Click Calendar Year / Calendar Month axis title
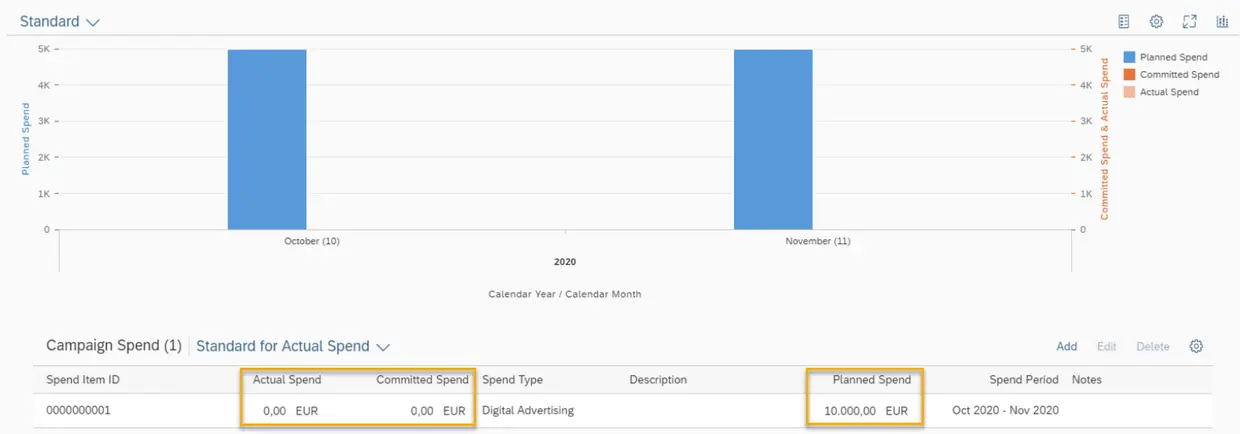This screenshot has height=434, width=1240. pyautogui.click(x=565, y=294)
